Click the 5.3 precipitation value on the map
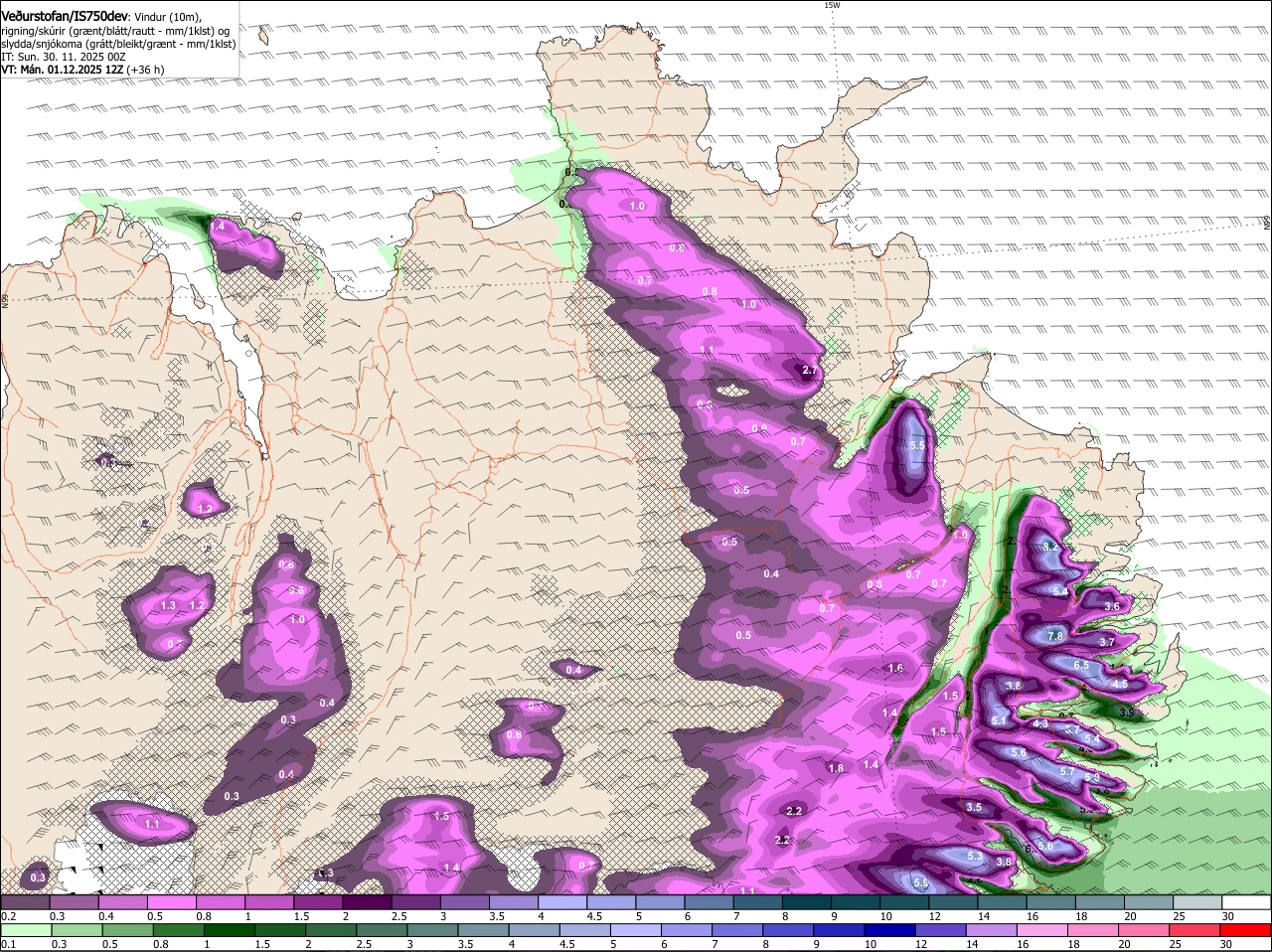Viewport: 1272px width, 952px height. [x=975, y=857]
